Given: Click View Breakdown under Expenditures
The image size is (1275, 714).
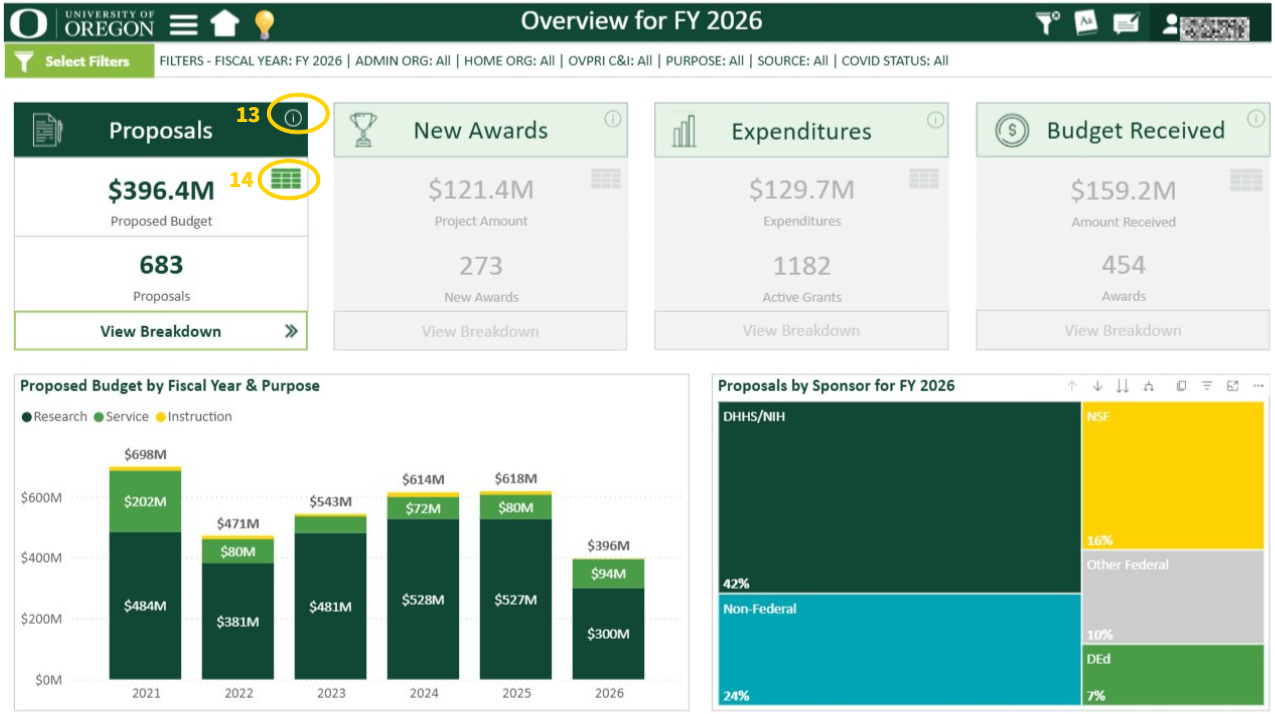Looking at the screenshot, I should tap(801, 330).
